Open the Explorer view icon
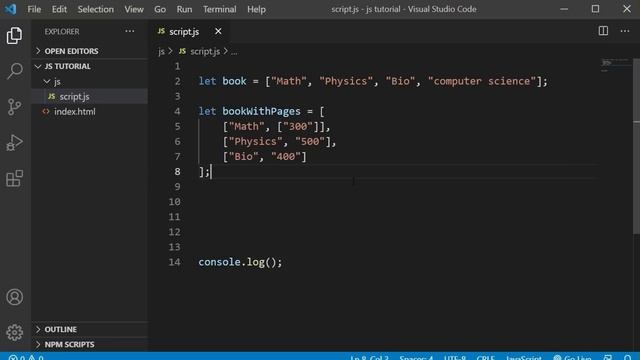 point(14,36)
